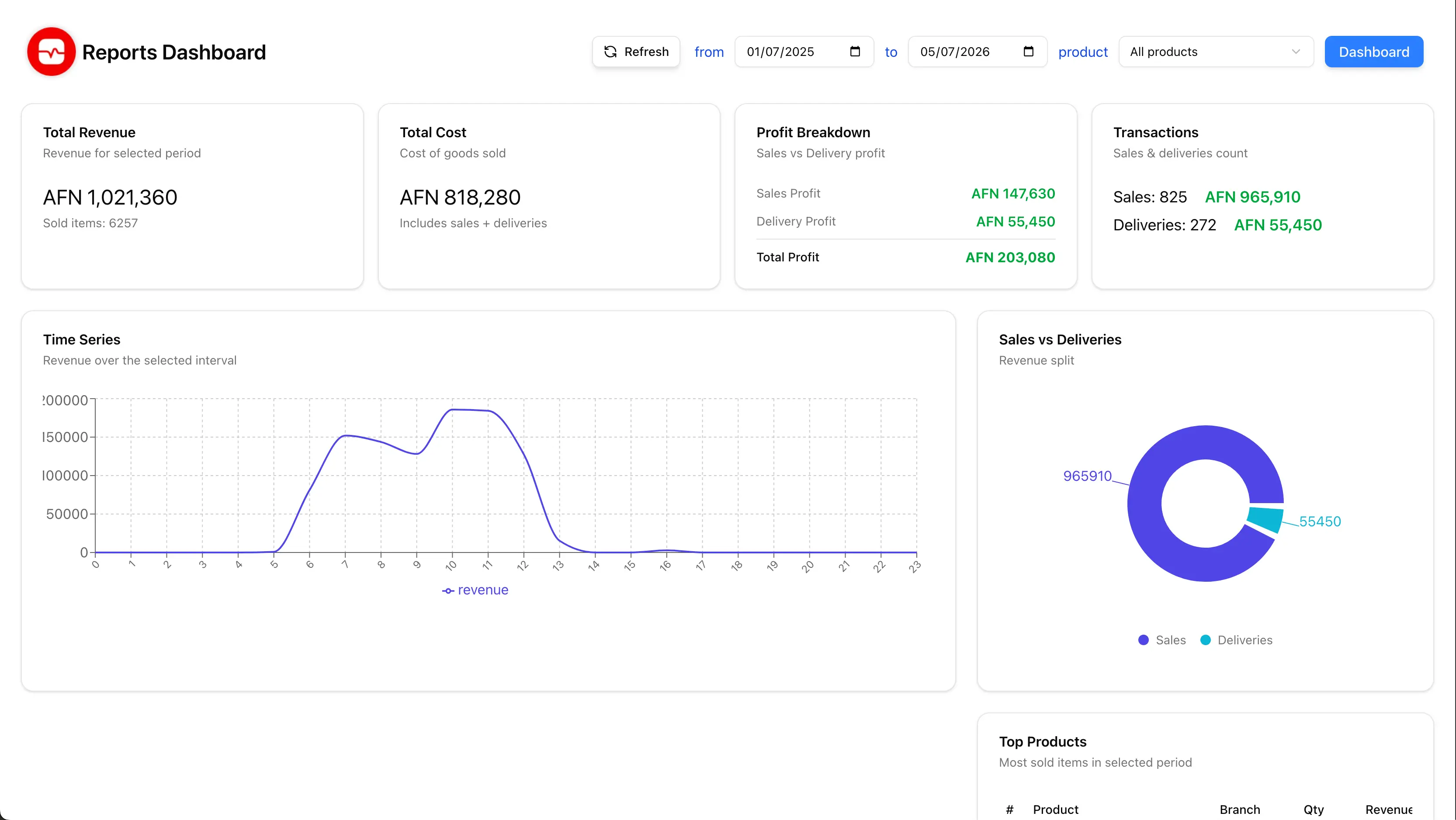Click the Sales Profit AFN 147,630 value
The width and height of the screenshot is (1456, 820).
[1013, 193]
